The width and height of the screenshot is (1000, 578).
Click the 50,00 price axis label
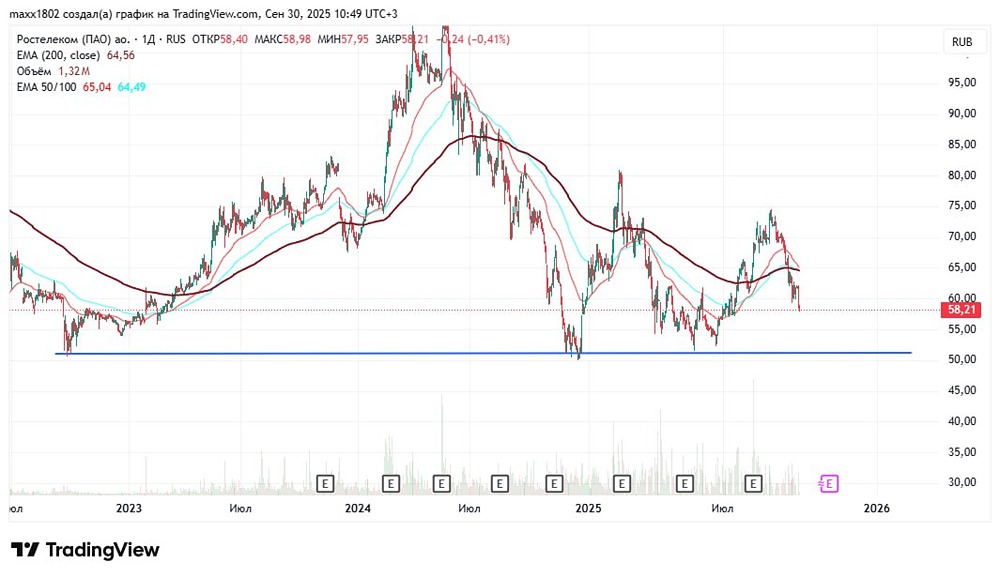pyautogui.click(x=962, y=359)
